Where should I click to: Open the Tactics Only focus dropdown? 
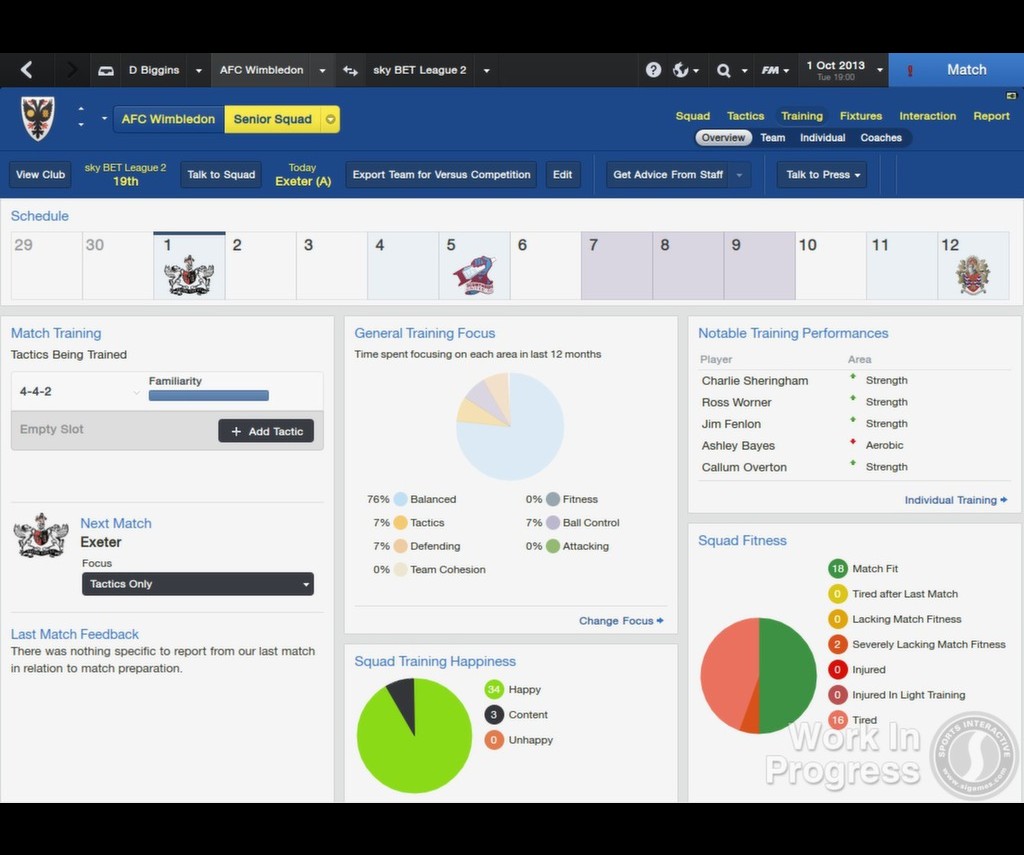click(x=197, y=584)
